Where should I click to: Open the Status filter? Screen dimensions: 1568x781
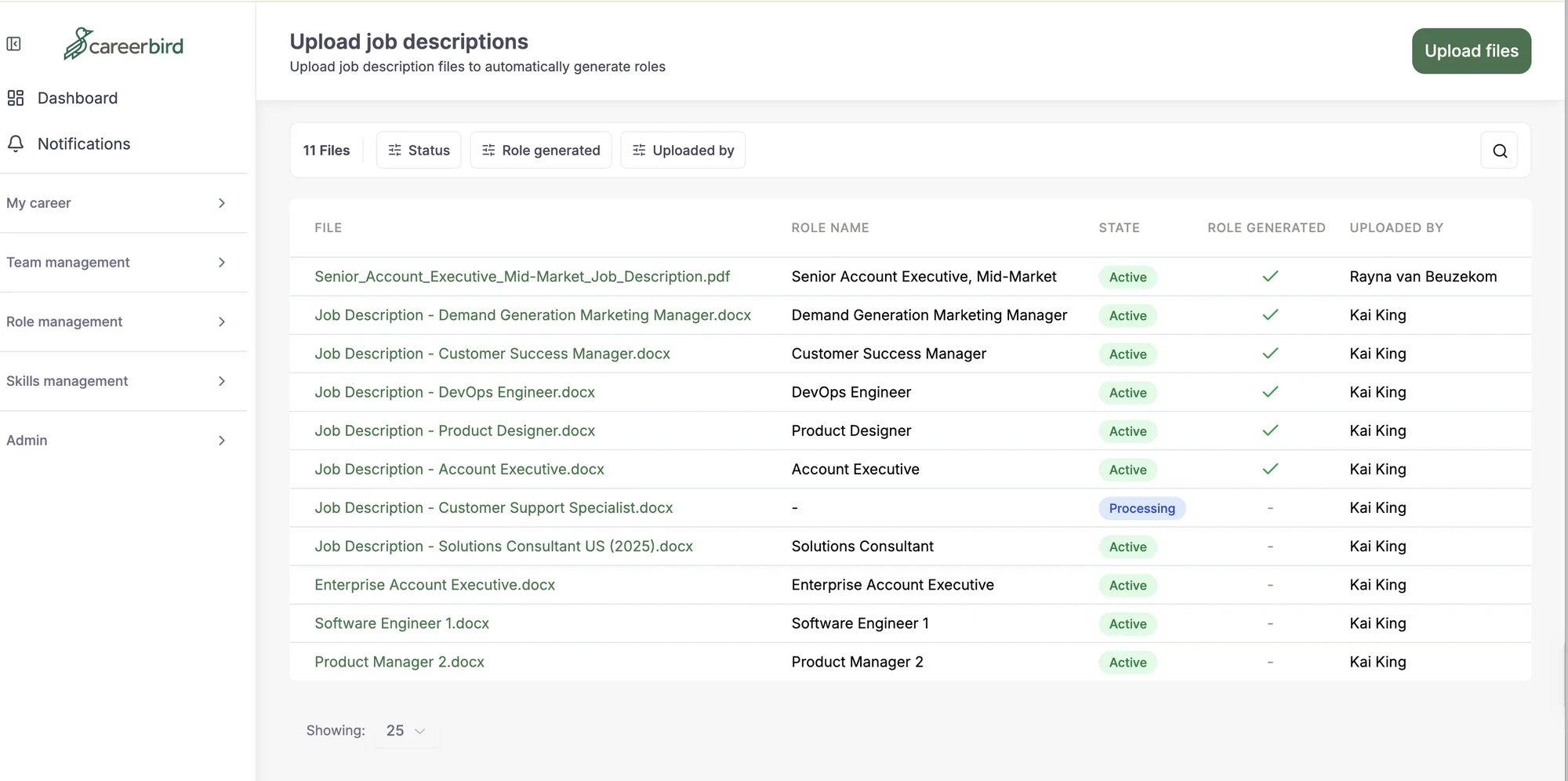coord(419,150)
